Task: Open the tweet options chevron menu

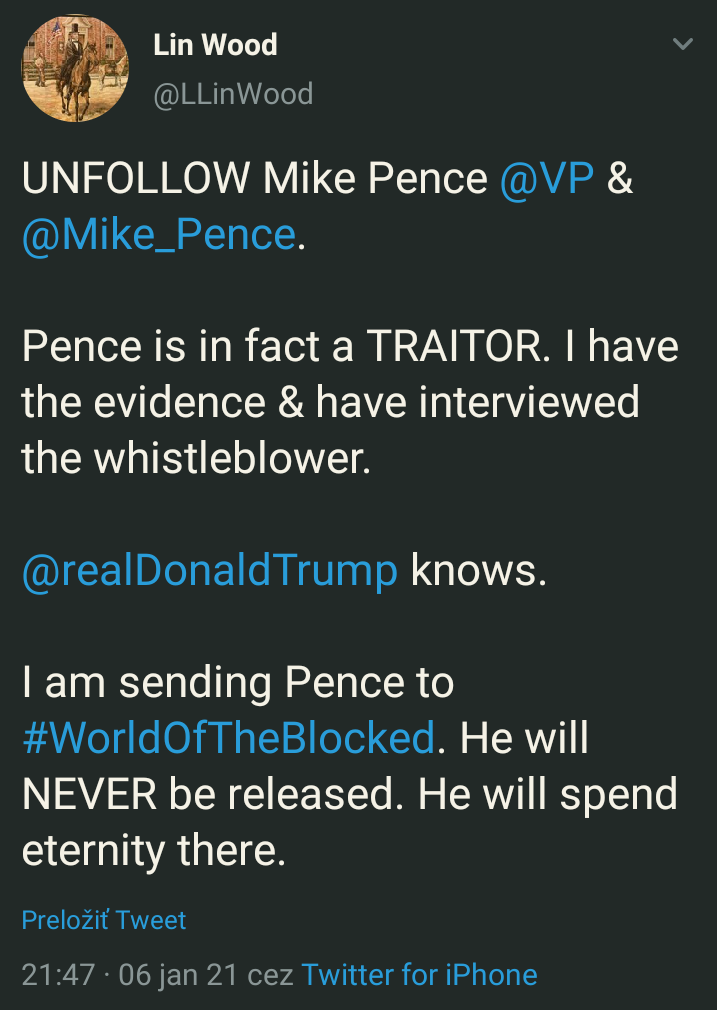Action: [x=683, y=45]
